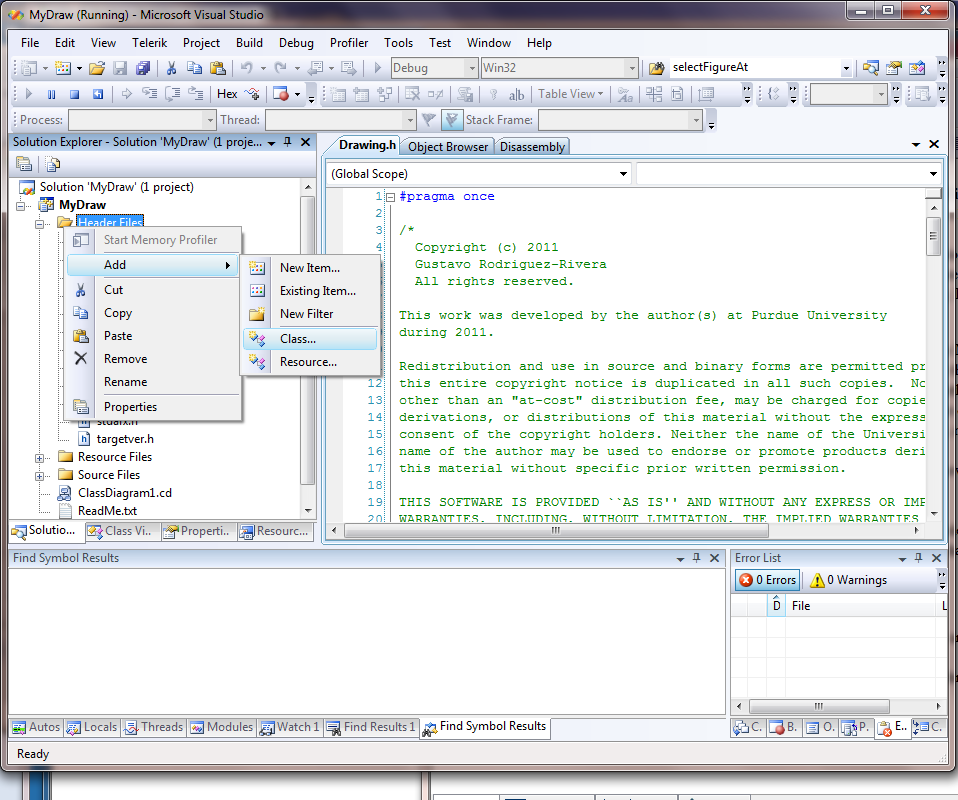This screenshot has height=800, width=958.
Task: Switch to the Disassembly tab
Action: click(532, 147)
